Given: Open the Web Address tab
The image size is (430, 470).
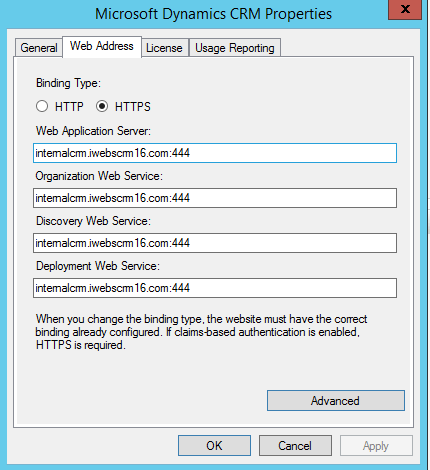Looking at the screenshot, I should pos(102,46).
